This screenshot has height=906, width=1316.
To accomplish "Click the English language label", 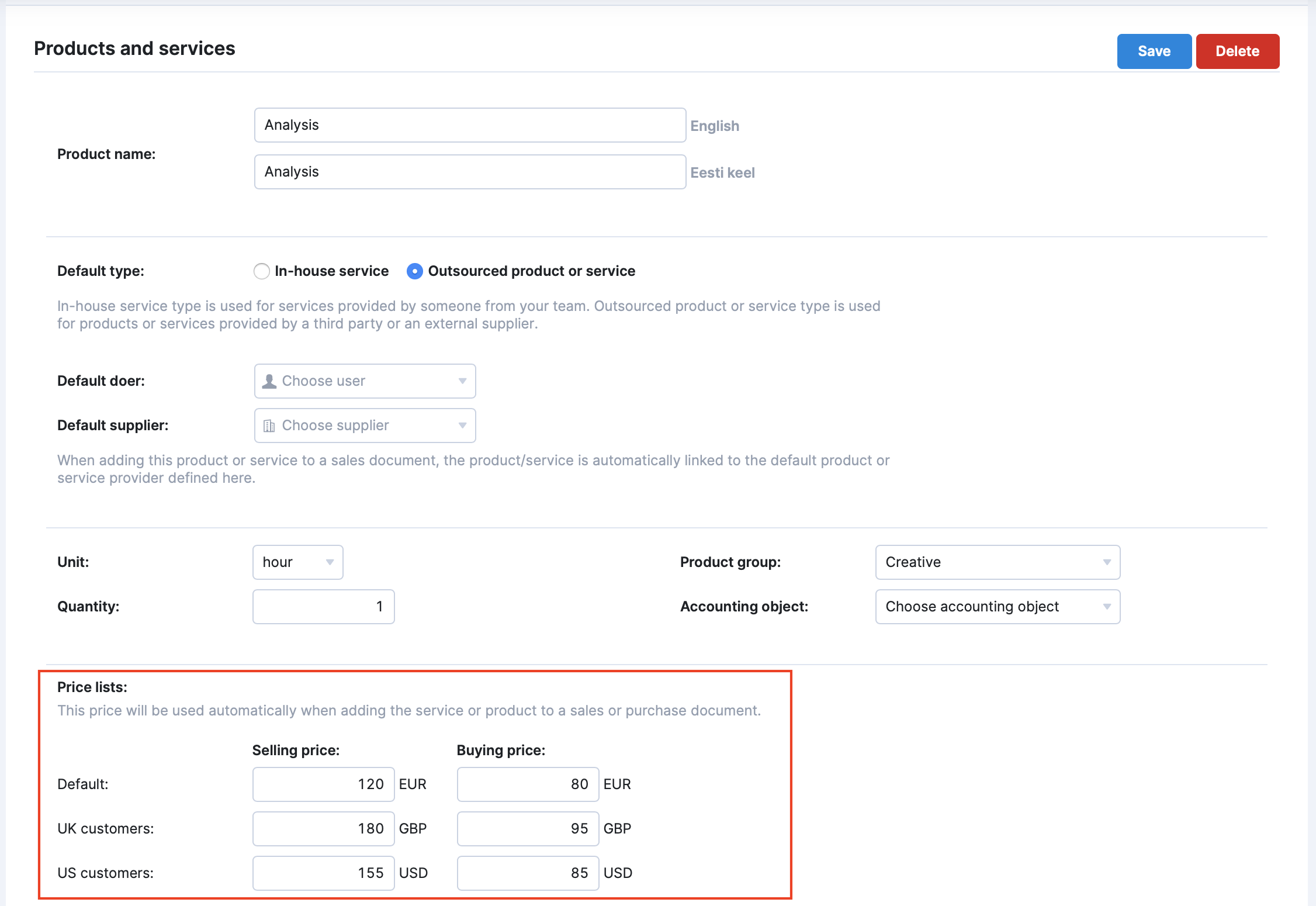I will (715, 126).
